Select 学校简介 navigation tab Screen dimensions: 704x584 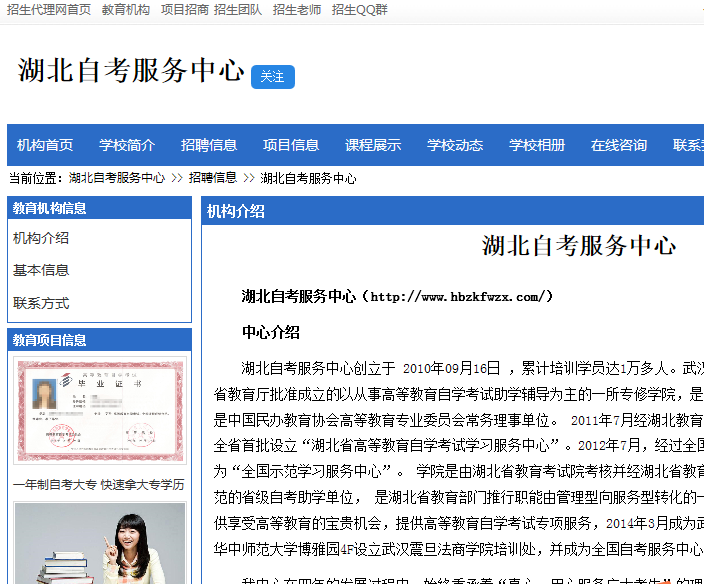[127, 145]
